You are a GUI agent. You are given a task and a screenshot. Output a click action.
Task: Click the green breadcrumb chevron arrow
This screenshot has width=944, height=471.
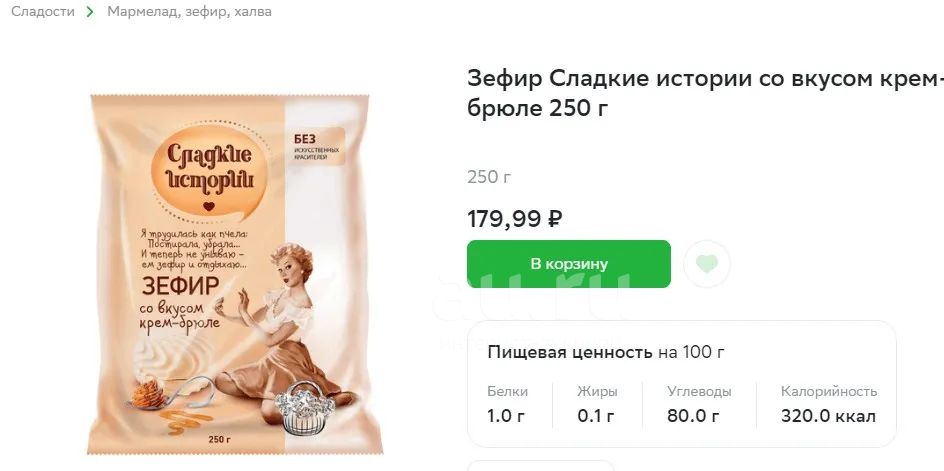click(x=90, y=11)
